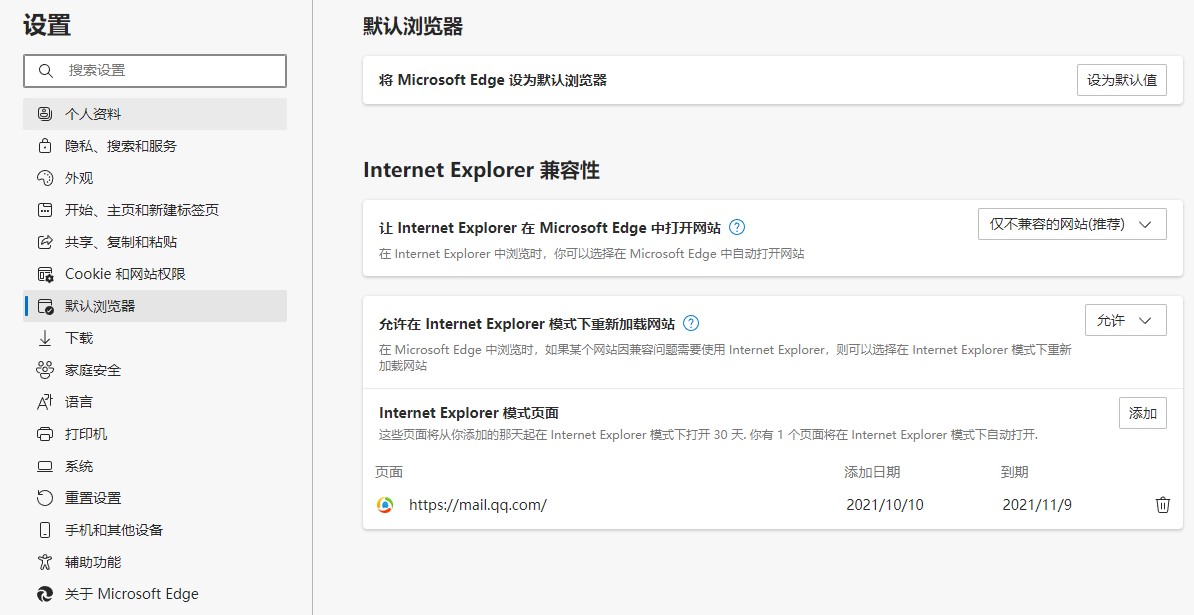
Task: Click the 默认浏览器 sidebar icon
Action: [x=45, y=306]
